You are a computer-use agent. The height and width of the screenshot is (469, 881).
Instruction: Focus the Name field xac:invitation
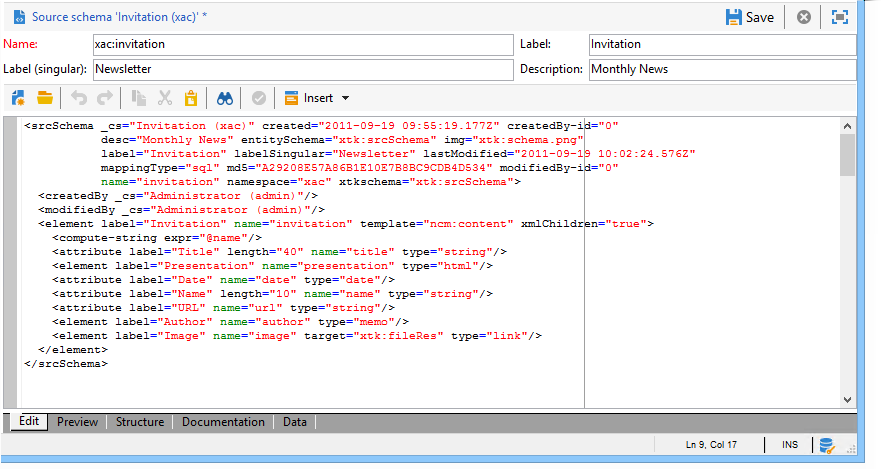pyautogui.click(x=303, y=44)
